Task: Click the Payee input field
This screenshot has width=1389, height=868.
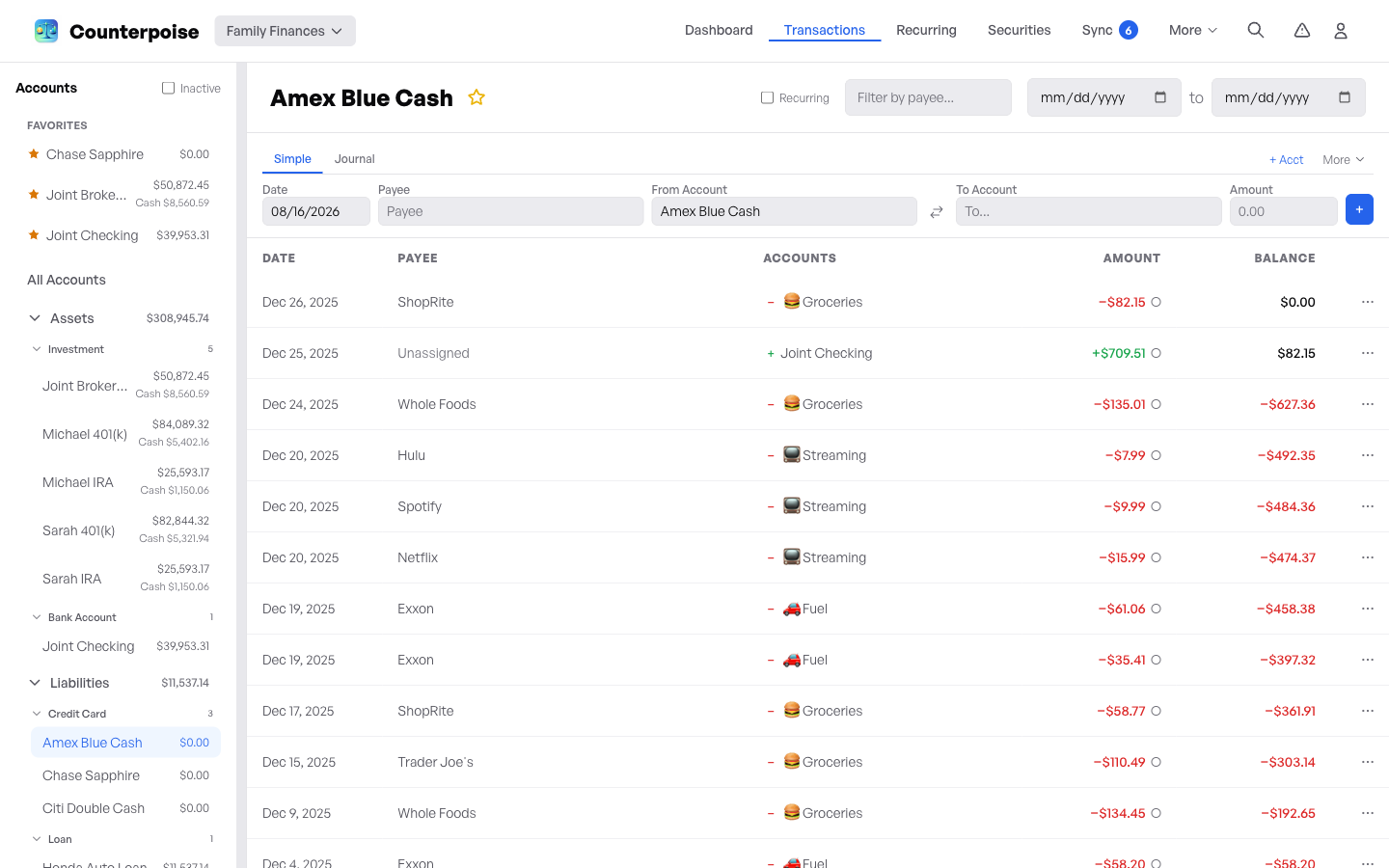Action: pyautogui.click(x=510, y=211)
